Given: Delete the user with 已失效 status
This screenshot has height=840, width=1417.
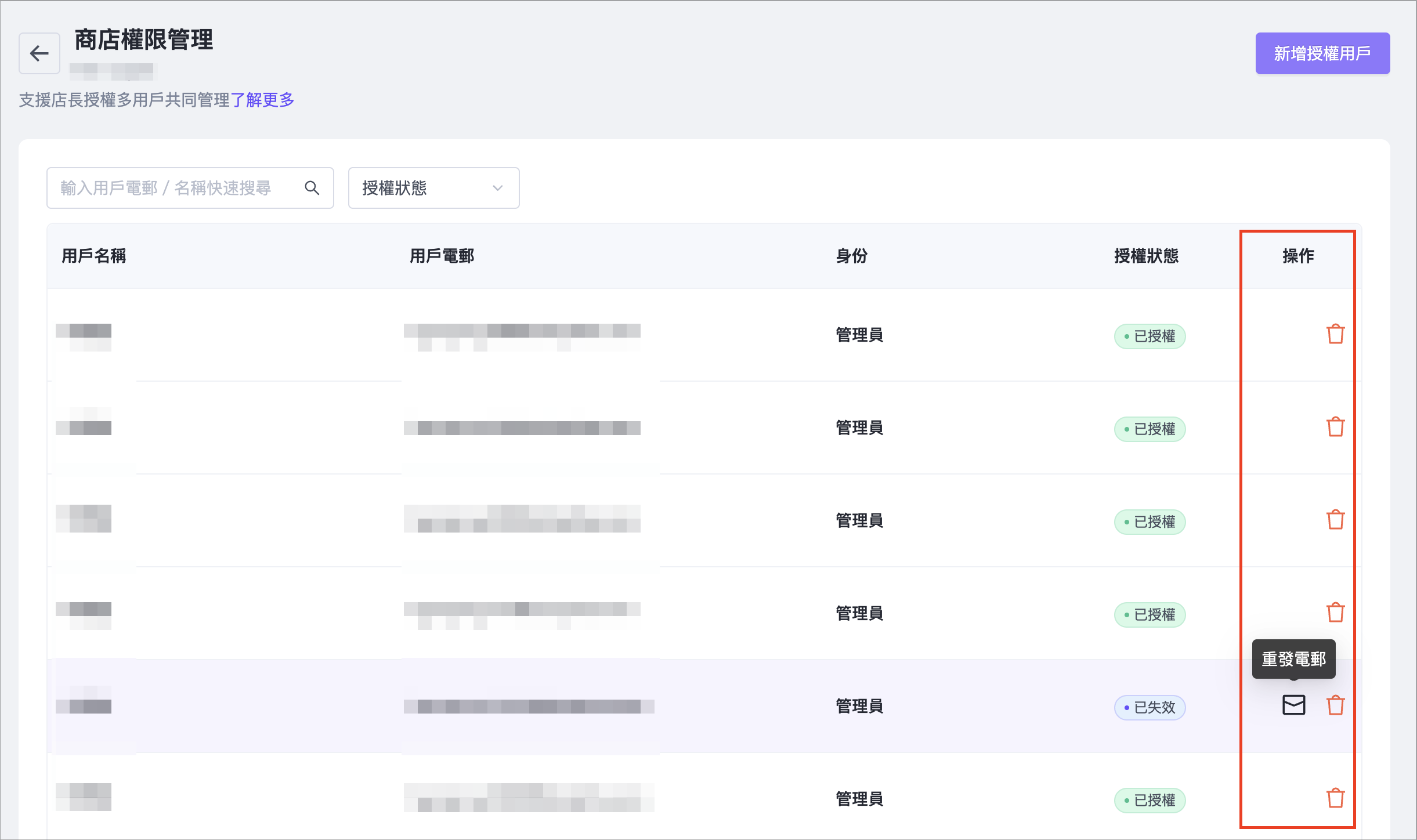Looking at the screenshot, I should (x=1335, y=705).
